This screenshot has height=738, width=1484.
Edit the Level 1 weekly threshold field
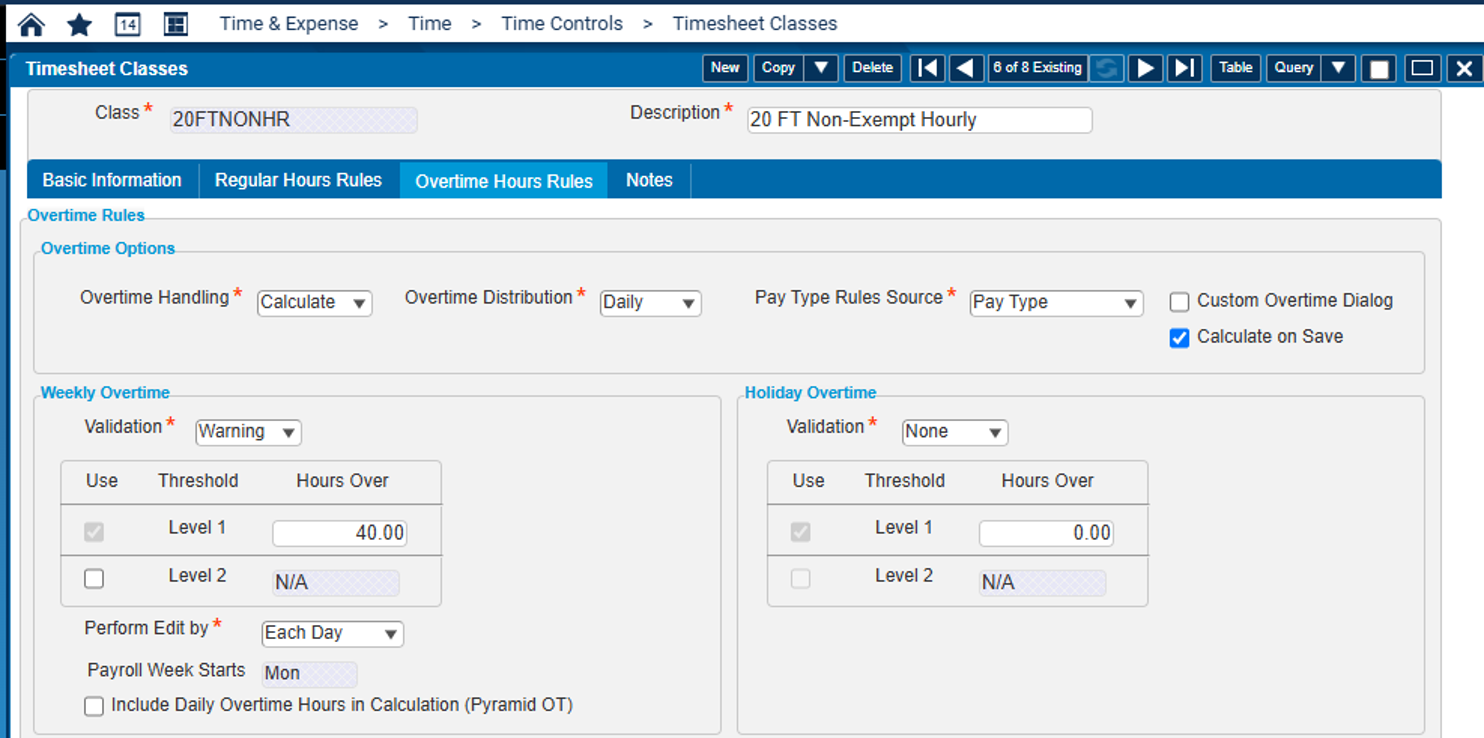tap(341, 533)
